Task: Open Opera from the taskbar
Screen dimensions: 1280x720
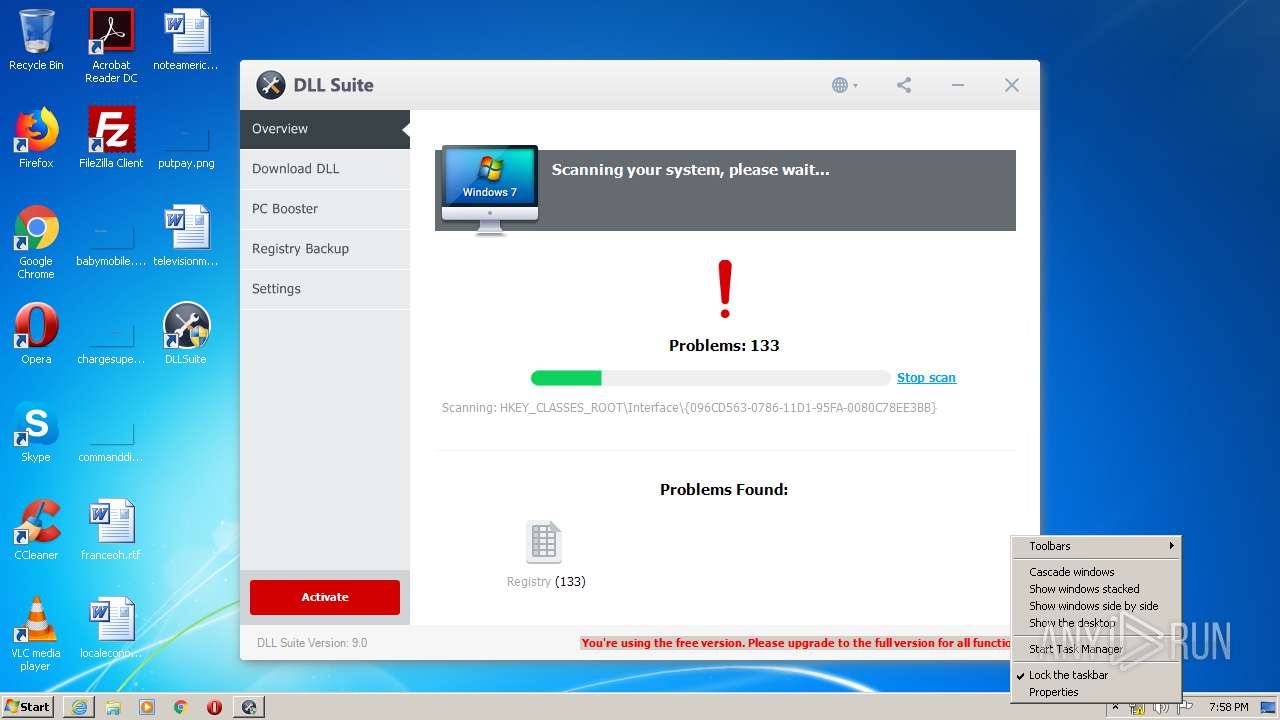Action: pos(214,707)
